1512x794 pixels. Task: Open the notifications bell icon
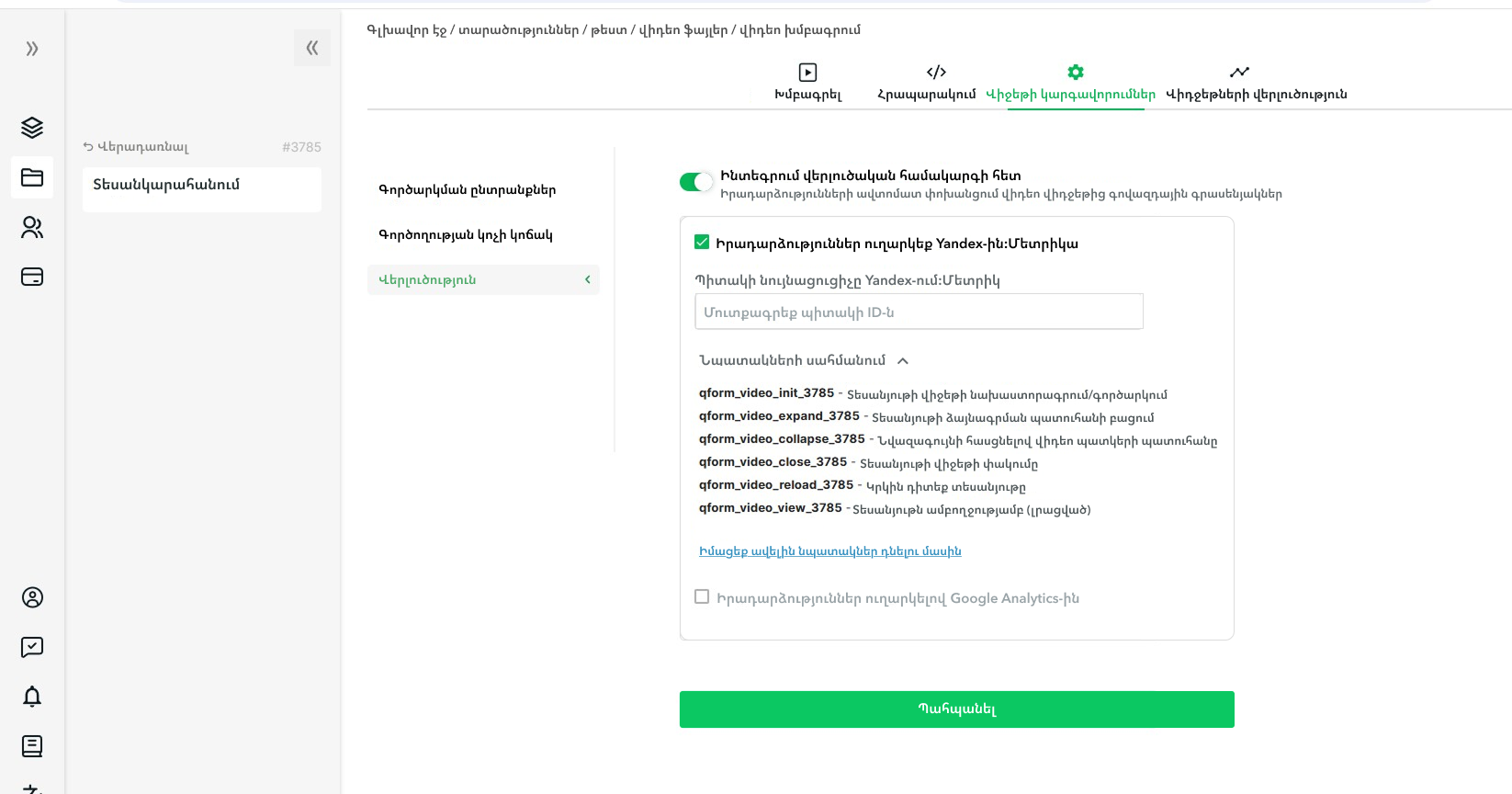(32, 697)
